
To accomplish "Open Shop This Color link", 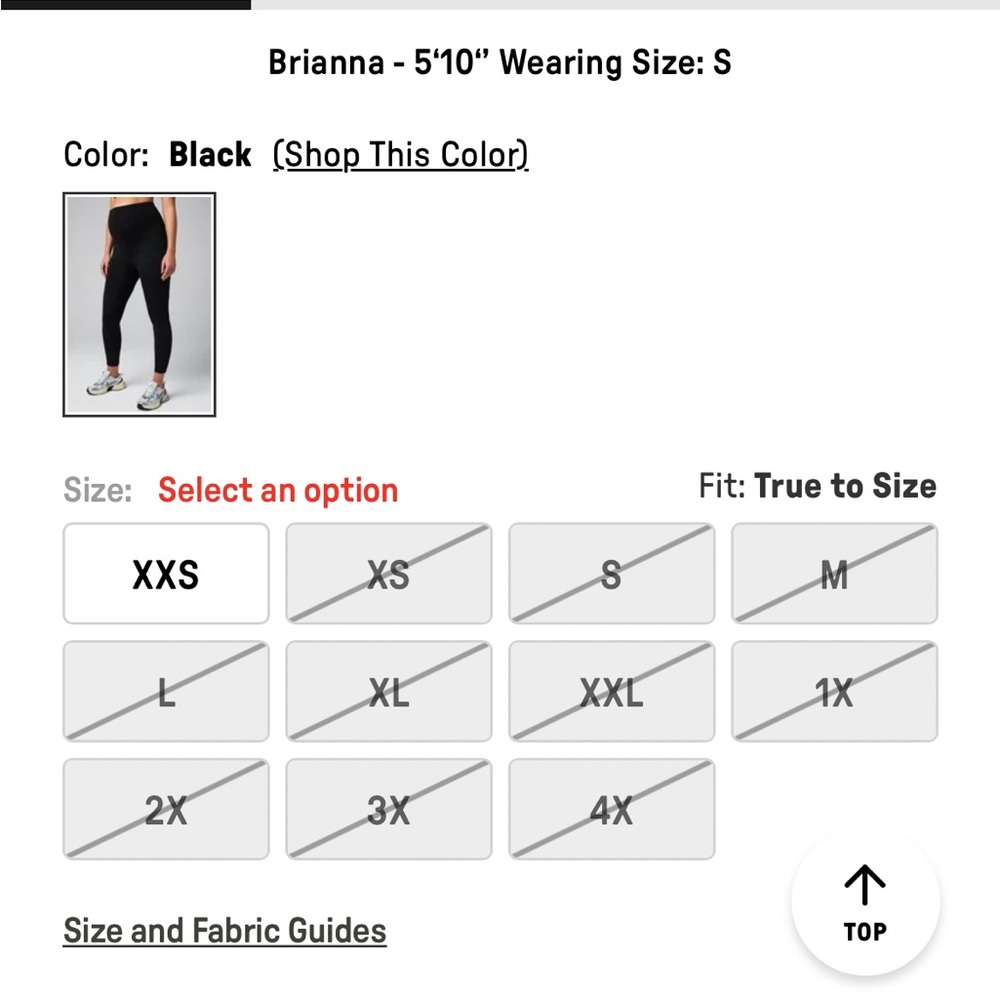I will 400,155.
